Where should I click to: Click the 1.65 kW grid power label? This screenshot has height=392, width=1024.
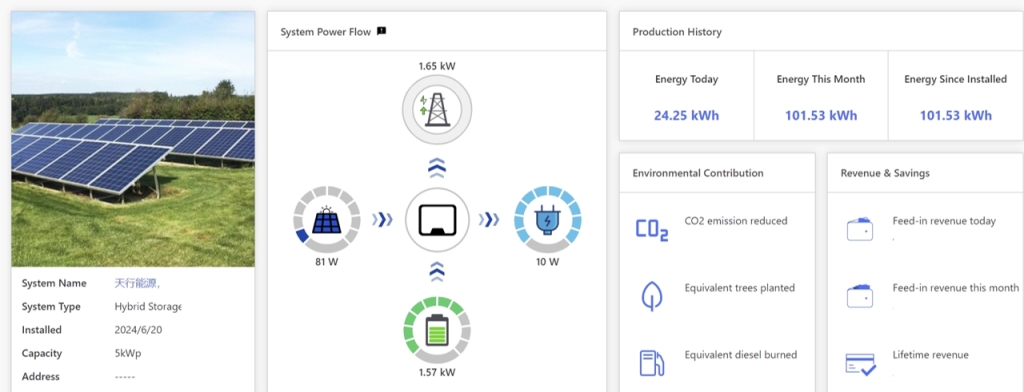[437, 66]
